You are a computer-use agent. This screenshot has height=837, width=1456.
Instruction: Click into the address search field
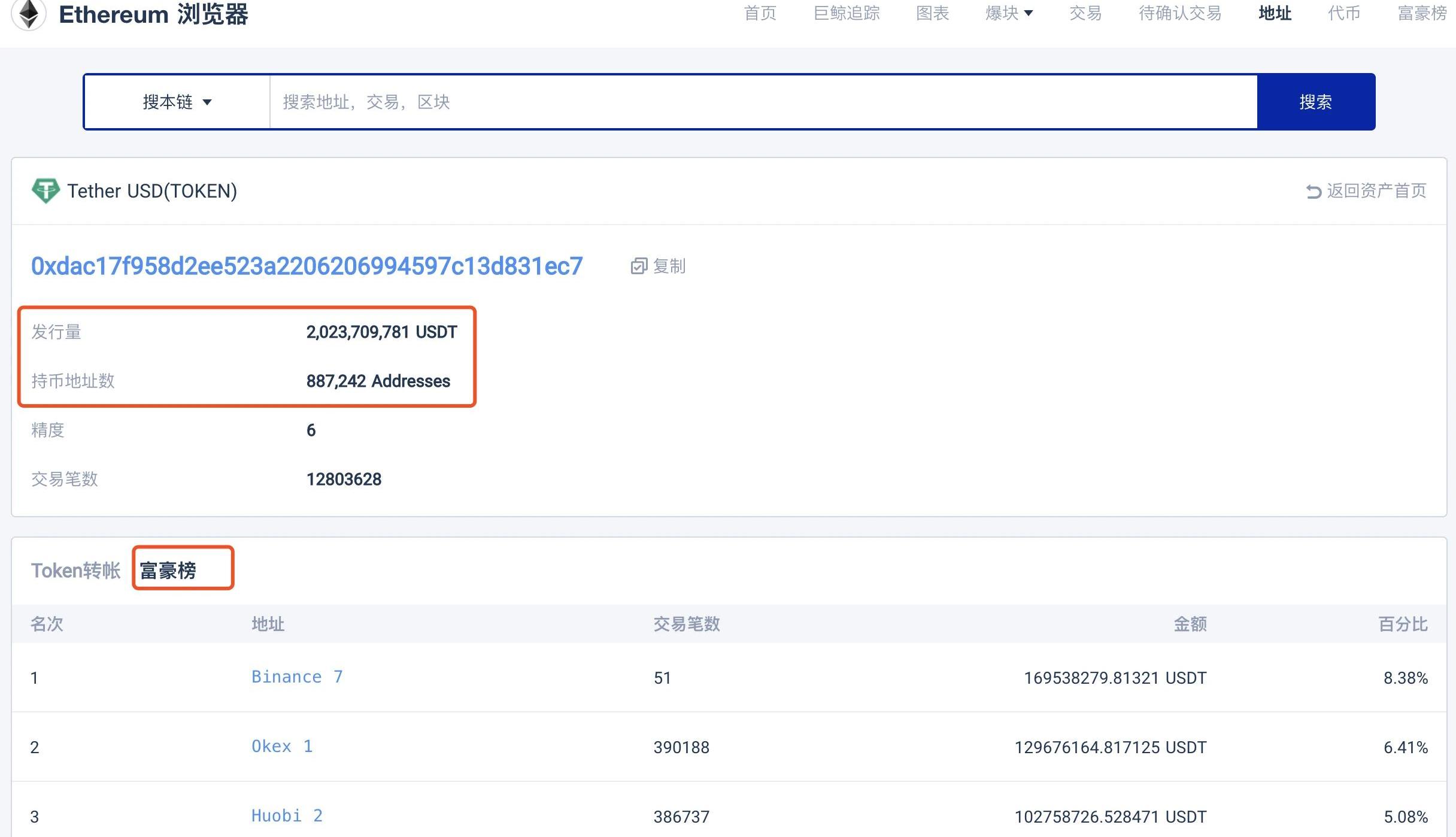763,102
